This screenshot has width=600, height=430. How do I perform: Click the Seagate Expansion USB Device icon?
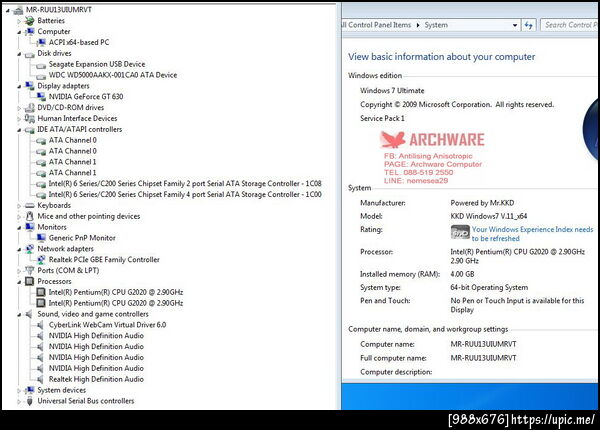coord(41,65)
